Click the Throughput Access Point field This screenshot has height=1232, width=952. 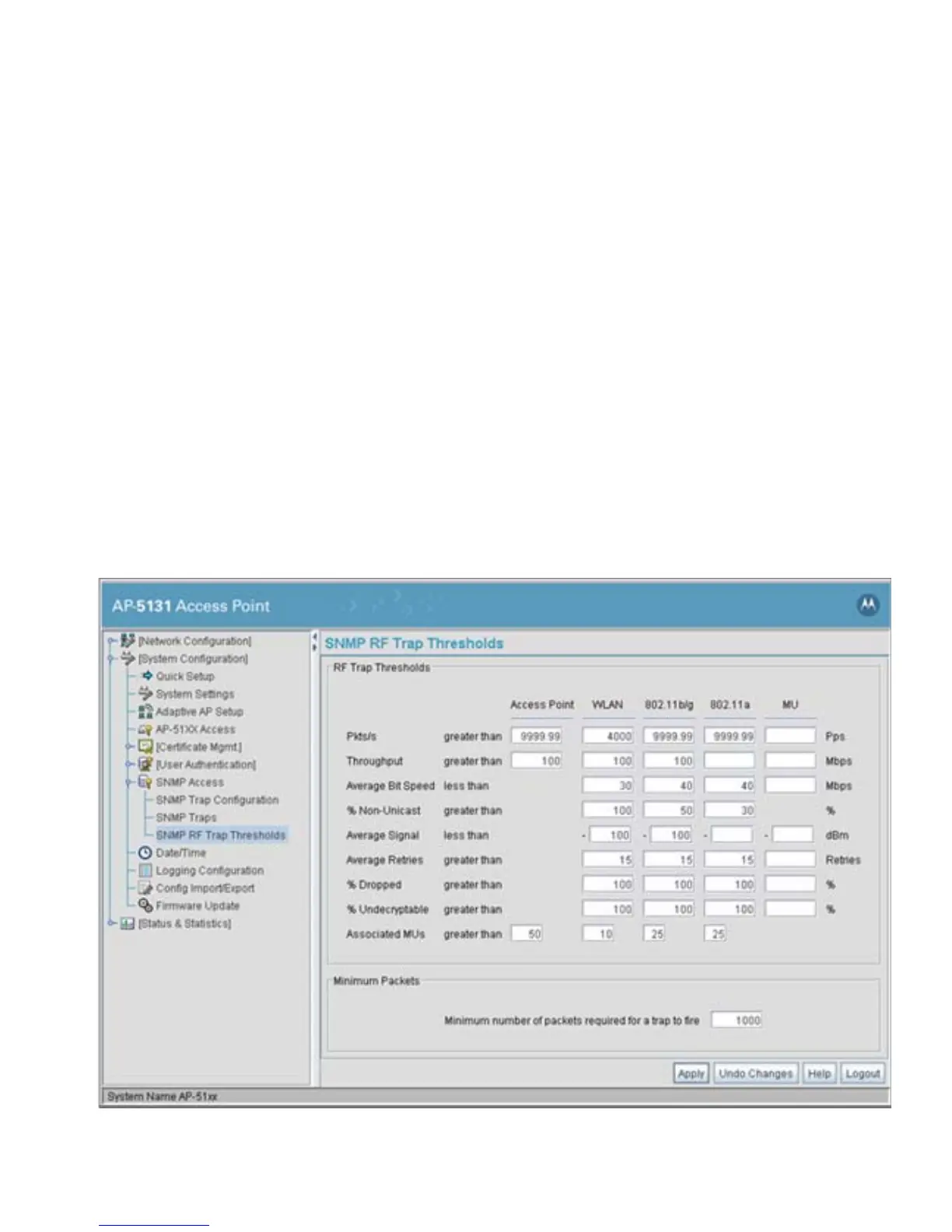[x=537, y=761]
